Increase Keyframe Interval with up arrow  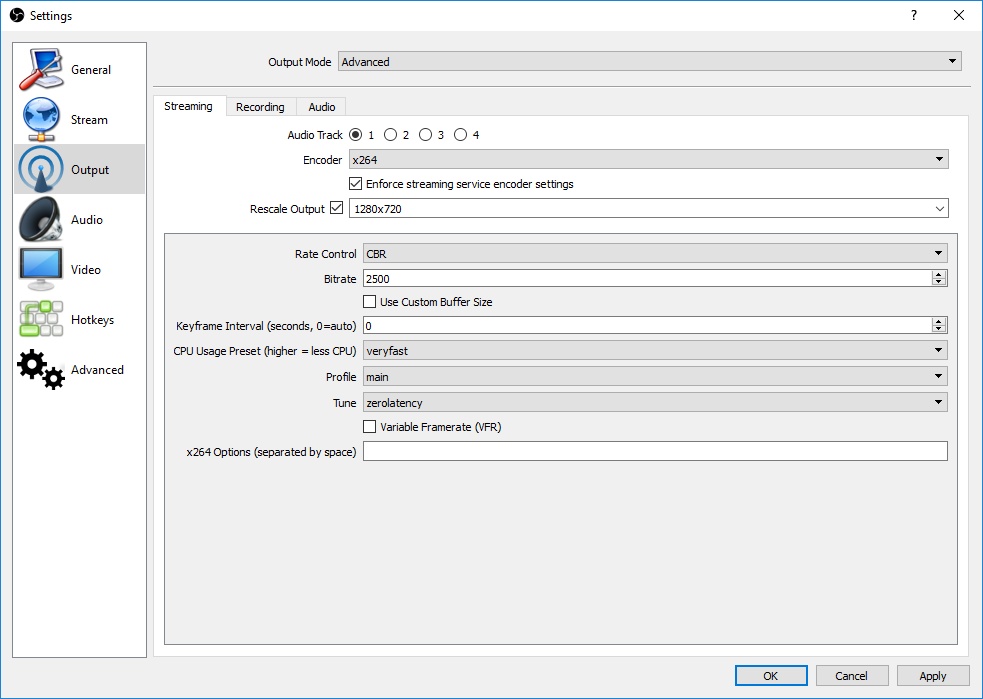coord(938,322)
